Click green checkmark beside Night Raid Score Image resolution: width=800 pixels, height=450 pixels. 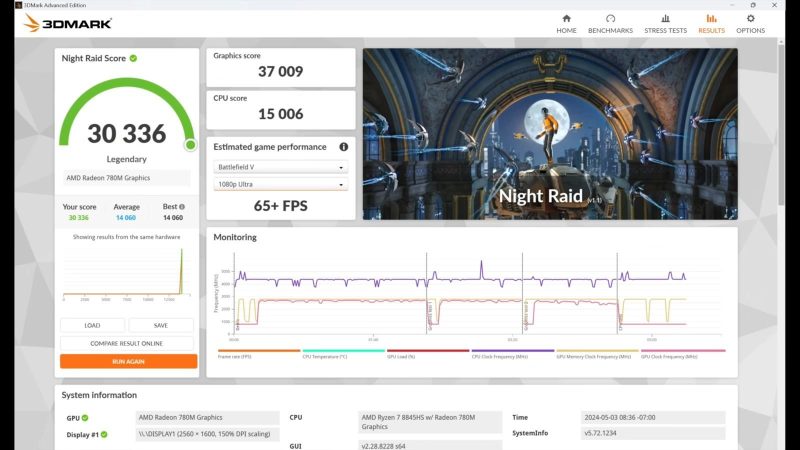click(133, 58)
